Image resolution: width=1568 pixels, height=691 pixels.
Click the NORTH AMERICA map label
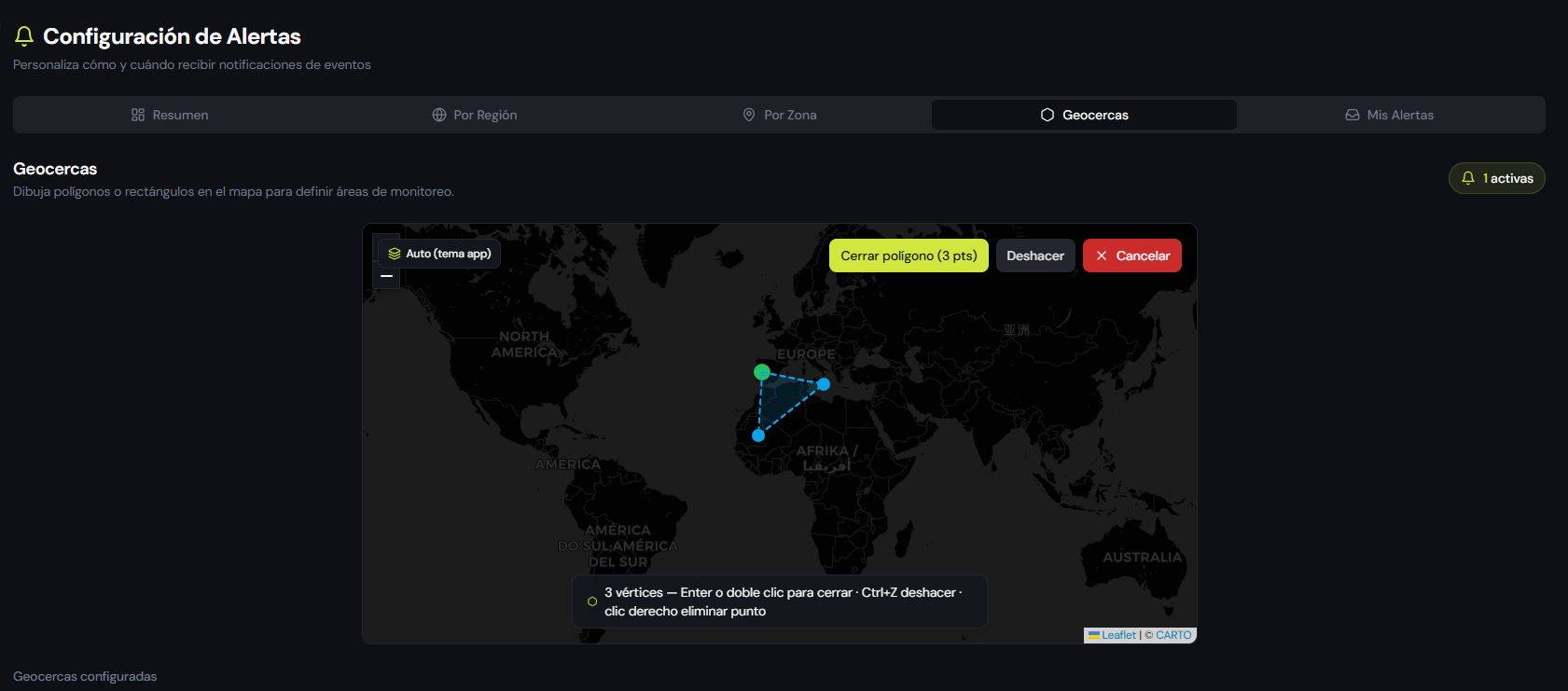(x=524, y=344)
